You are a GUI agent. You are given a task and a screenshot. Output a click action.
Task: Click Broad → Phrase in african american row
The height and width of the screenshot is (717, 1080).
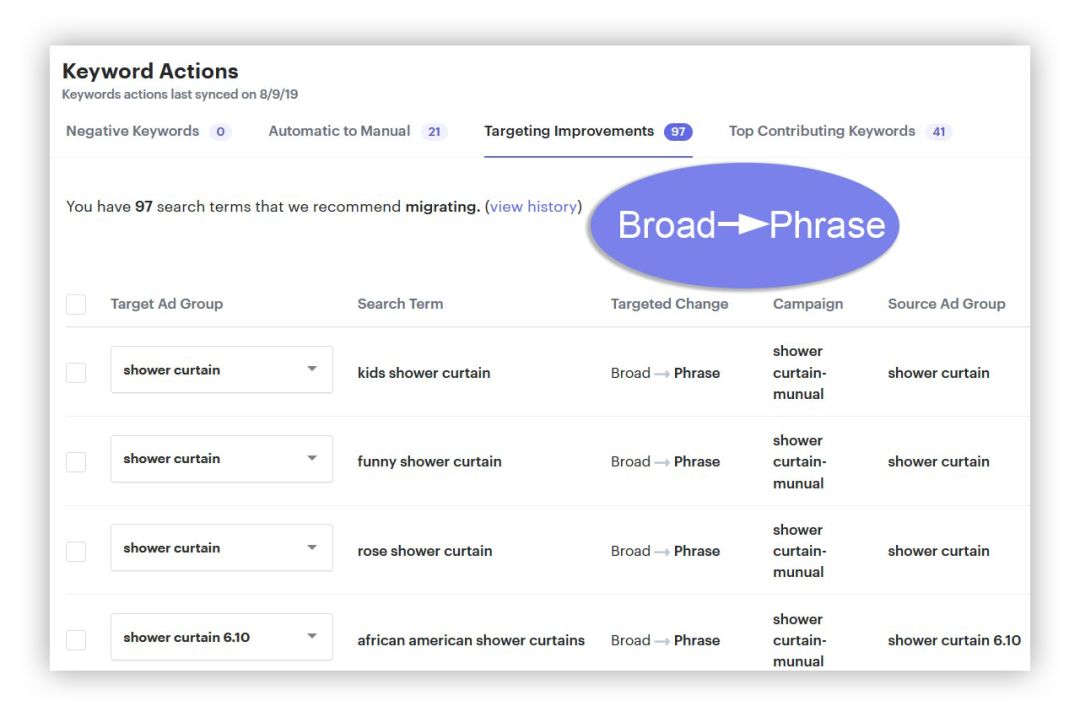pyautogui.click(x=665, y=641)
